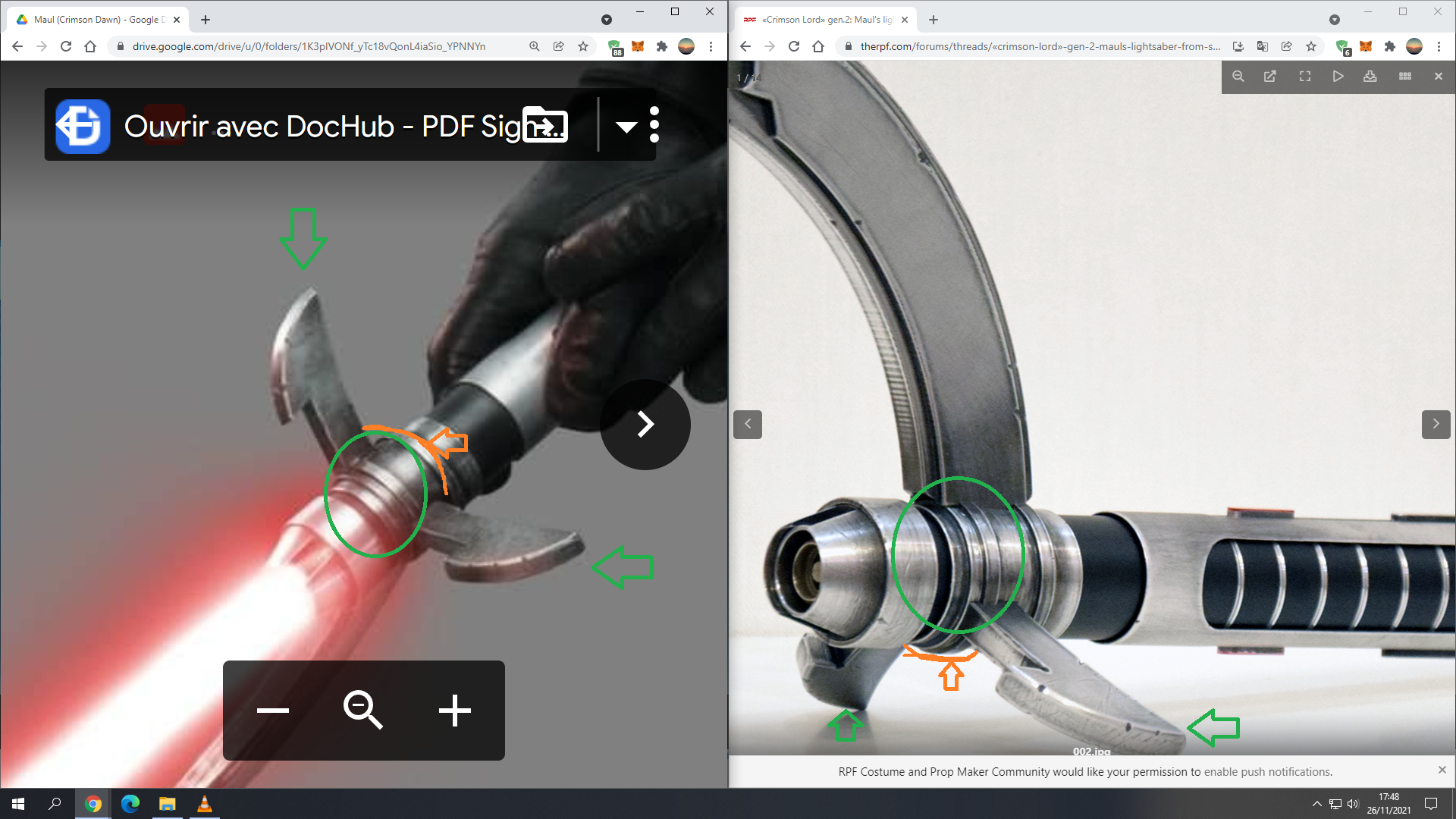Bookmark the Google Drive page with star
The image size is (1456, 819).
[x=583, y=46]
